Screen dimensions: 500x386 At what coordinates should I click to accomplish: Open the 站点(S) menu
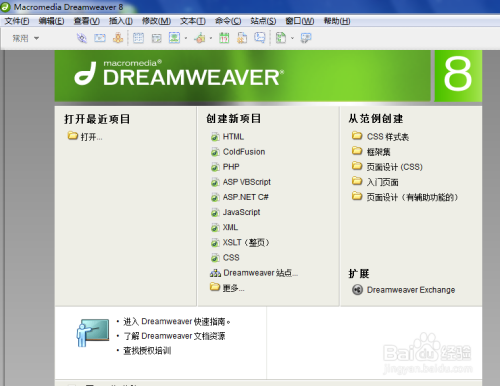[263, 21]
